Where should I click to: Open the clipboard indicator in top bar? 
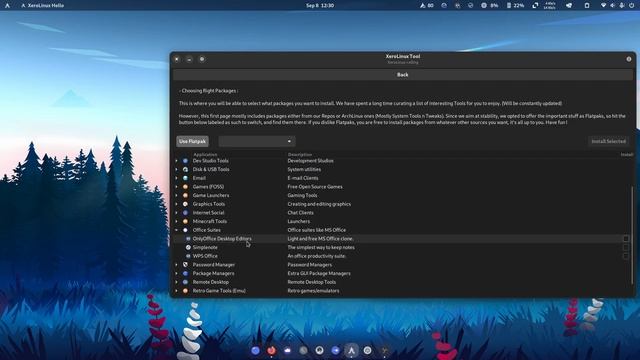pyautogui.click(x=587, y=5)
